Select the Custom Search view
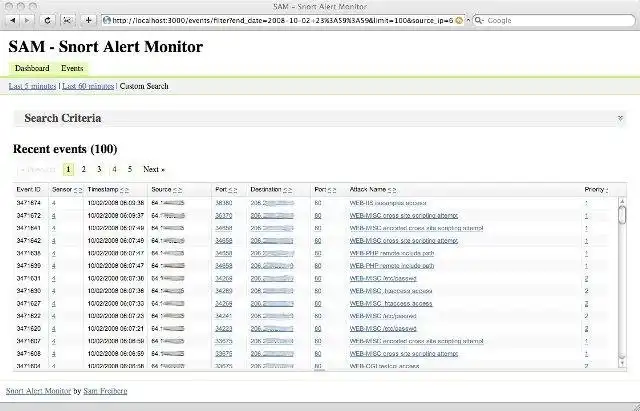 144,86
